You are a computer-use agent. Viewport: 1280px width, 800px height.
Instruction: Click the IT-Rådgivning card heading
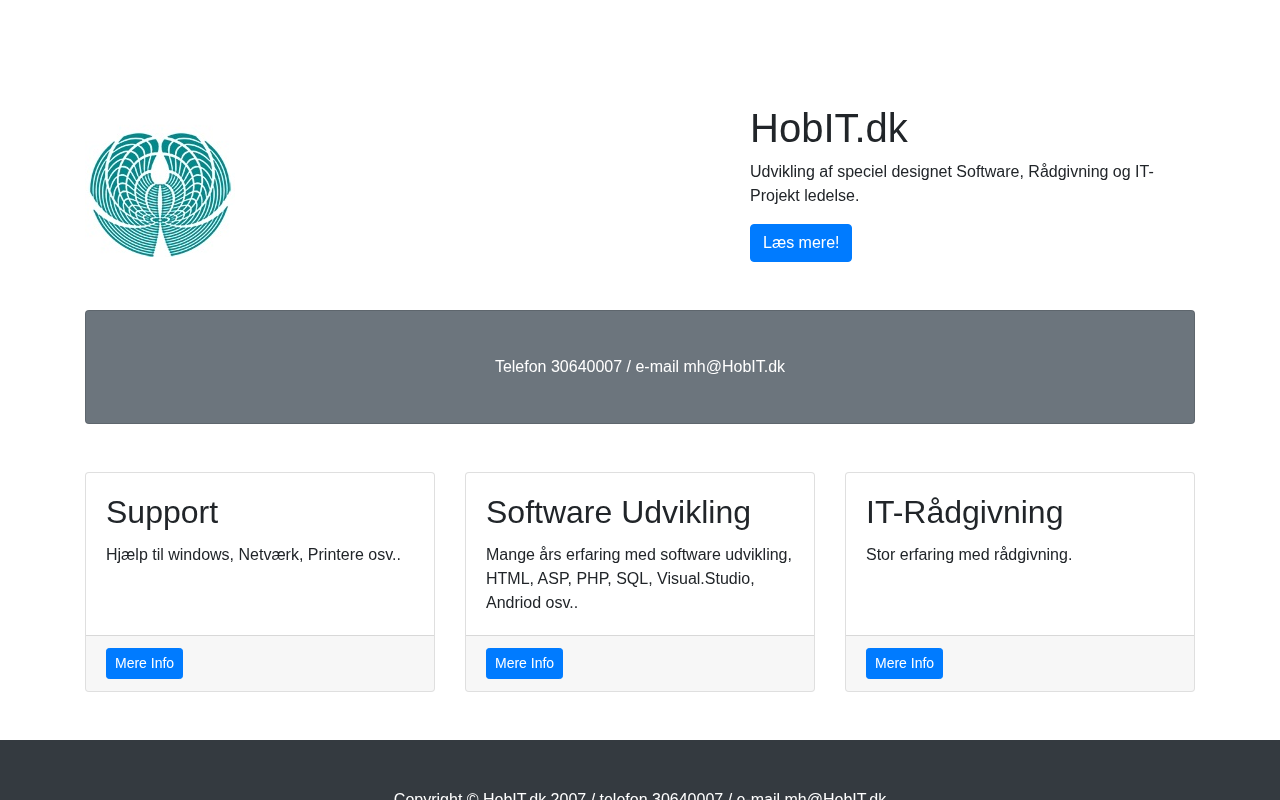click(x=965, y=512)
